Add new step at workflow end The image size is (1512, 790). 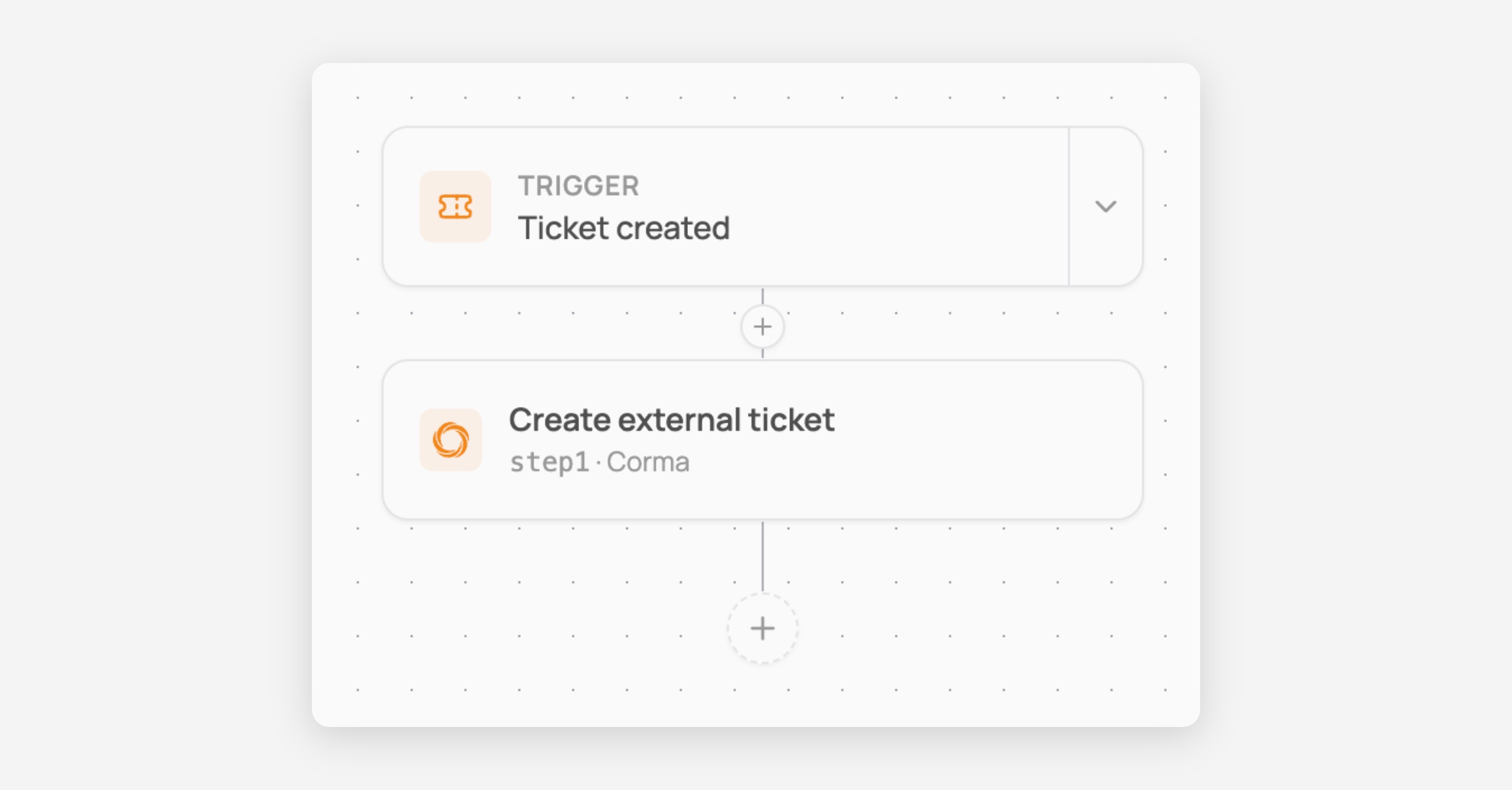tap(762, 628)
